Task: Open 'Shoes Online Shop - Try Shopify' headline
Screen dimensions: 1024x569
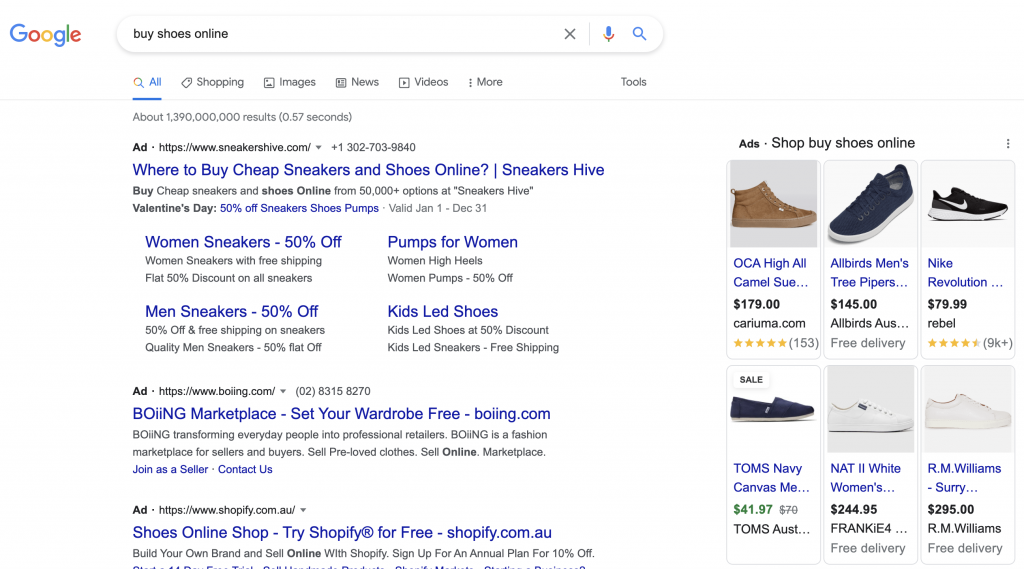Action: (342, 533)
